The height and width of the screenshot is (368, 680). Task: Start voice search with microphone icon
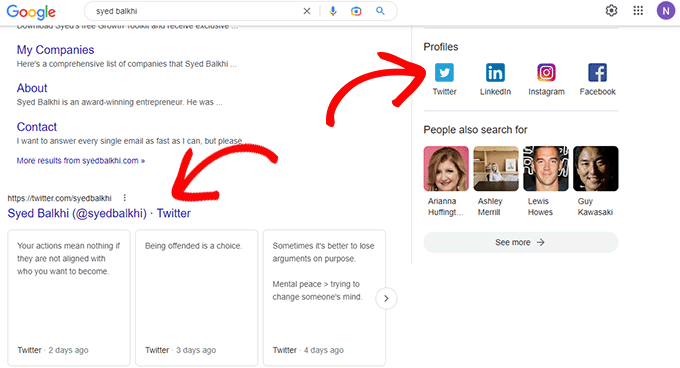tap(333, 11)
